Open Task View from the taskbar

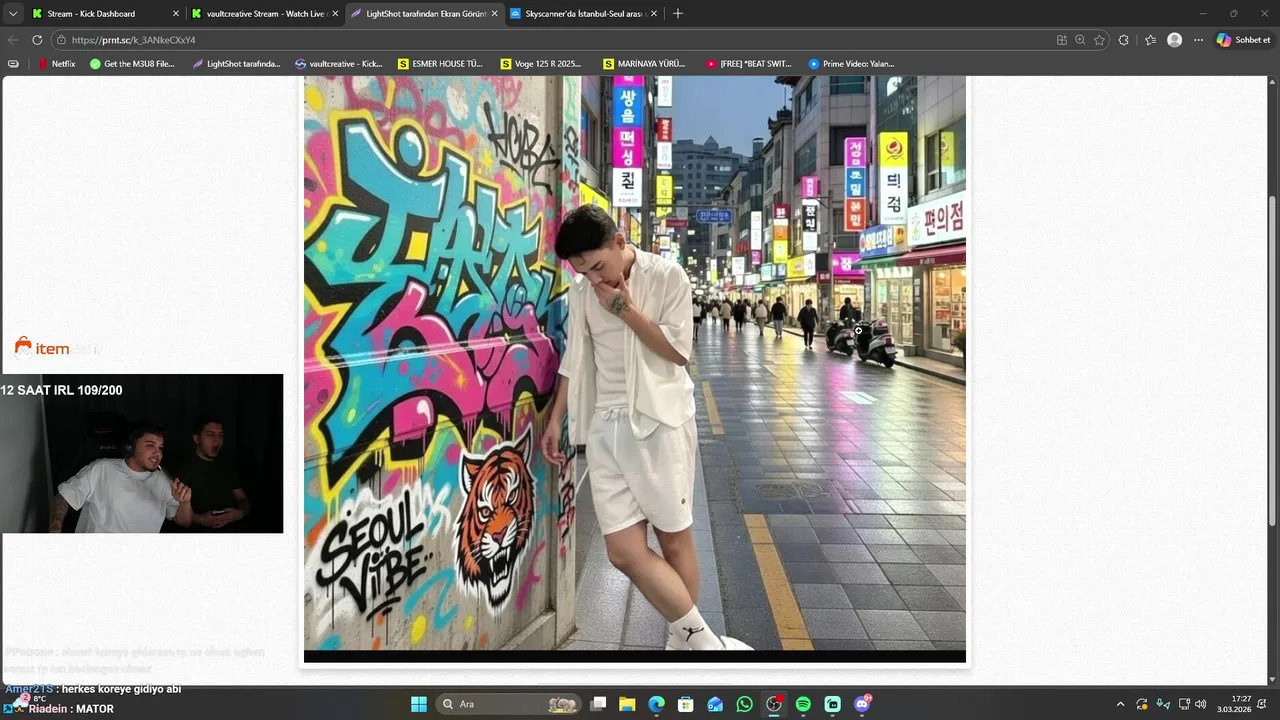598,704
